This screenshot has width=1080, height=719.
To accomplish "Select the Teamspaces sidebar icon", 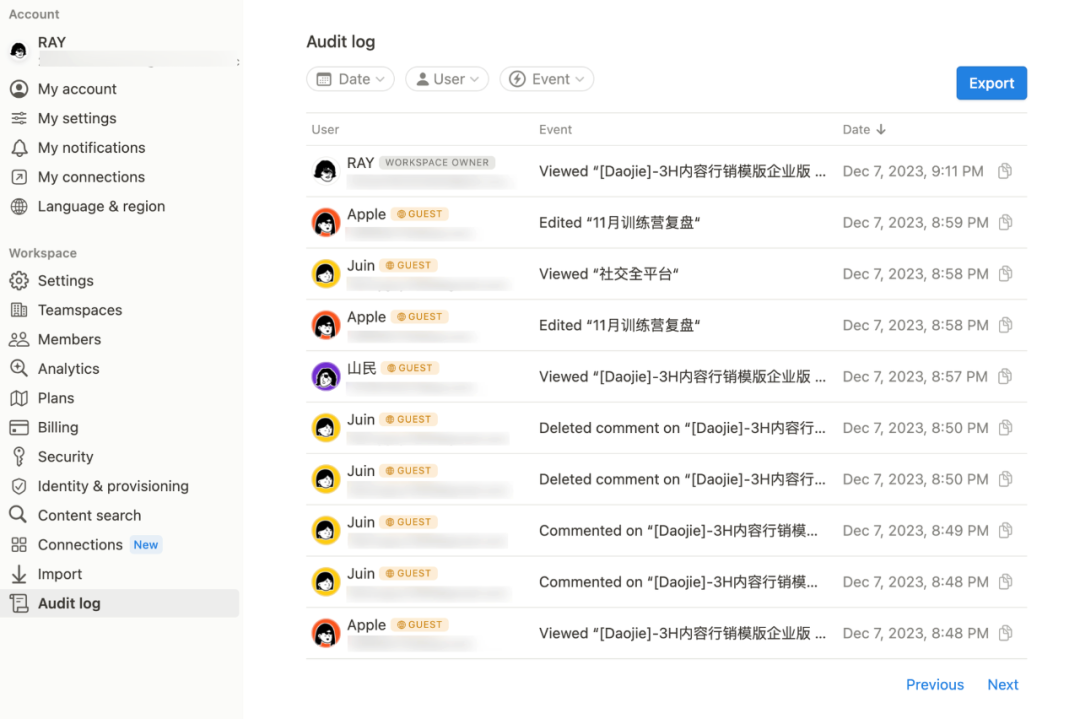I will (21, 310).
